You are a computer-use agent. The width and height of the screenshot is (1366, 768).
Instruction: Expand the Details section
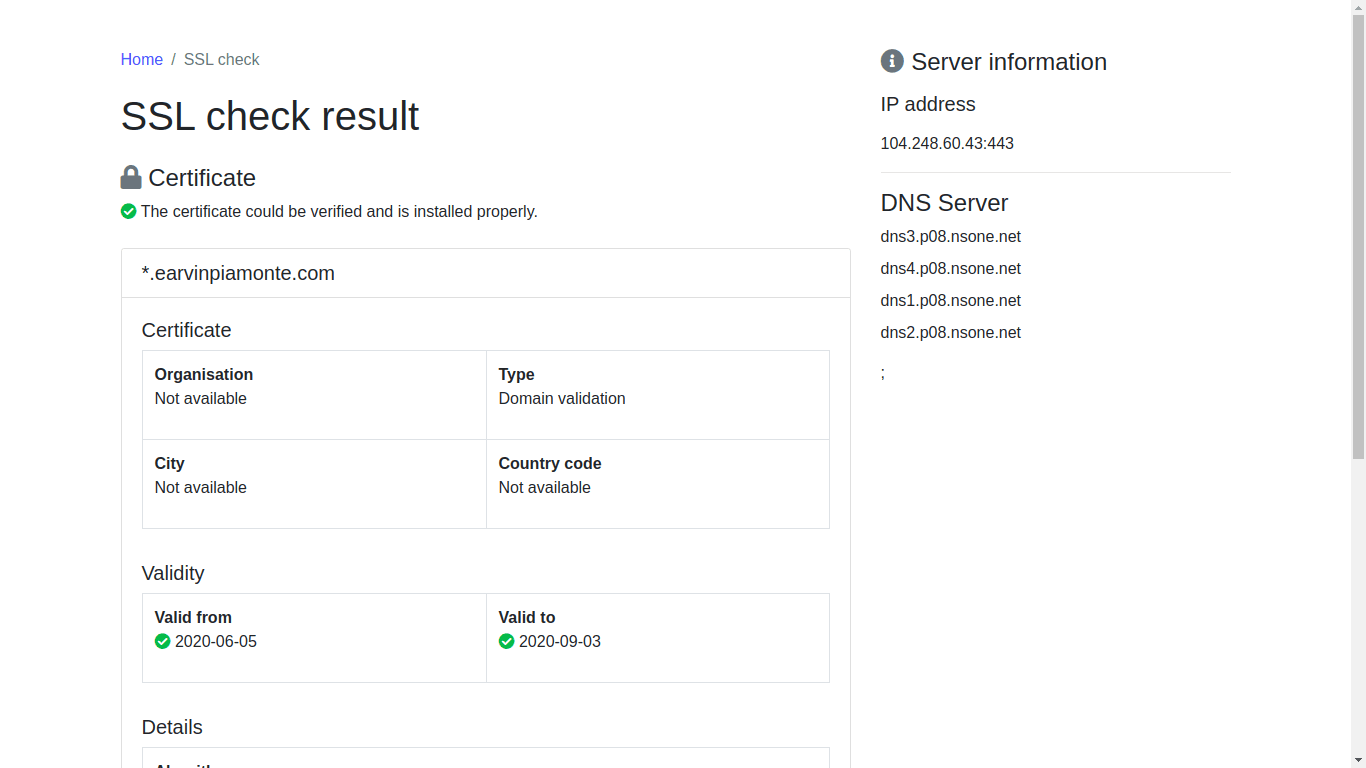(172, 727)
